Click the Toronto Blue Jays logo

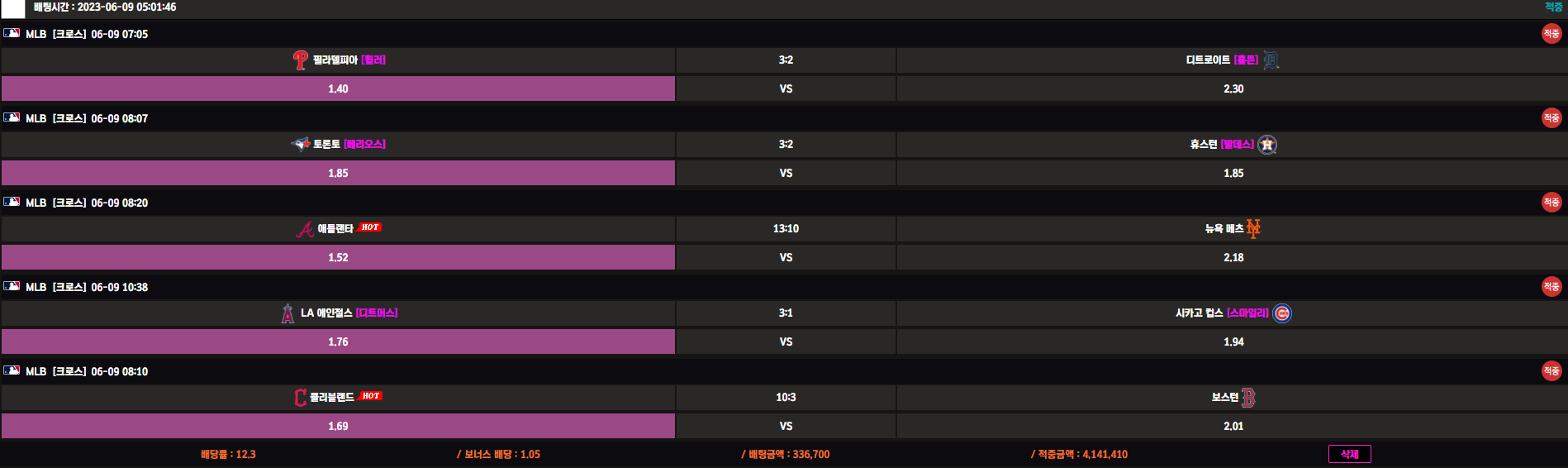point(301,145)
